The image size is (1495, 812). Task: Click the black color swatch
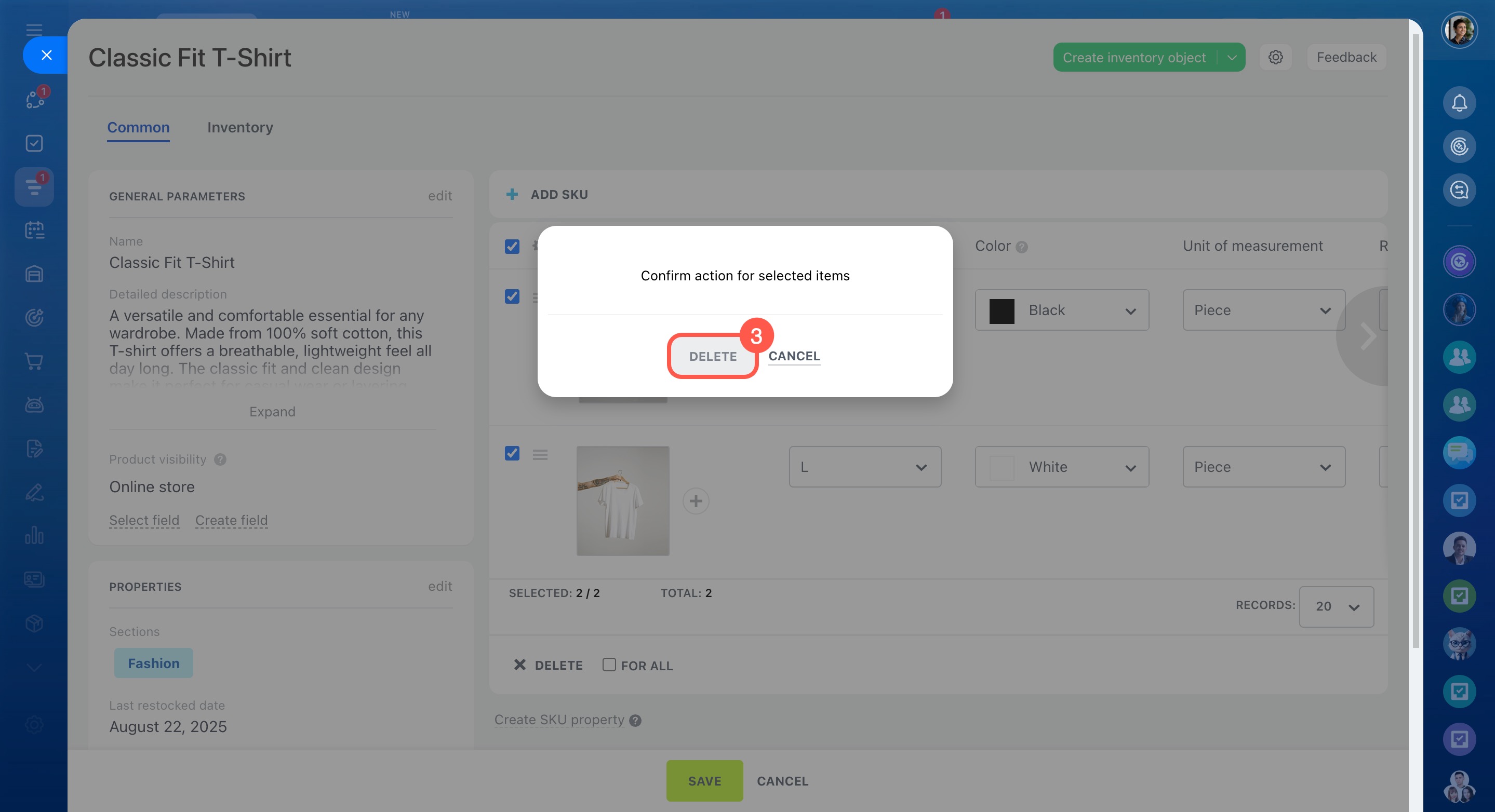click(x=1001, y=311)
